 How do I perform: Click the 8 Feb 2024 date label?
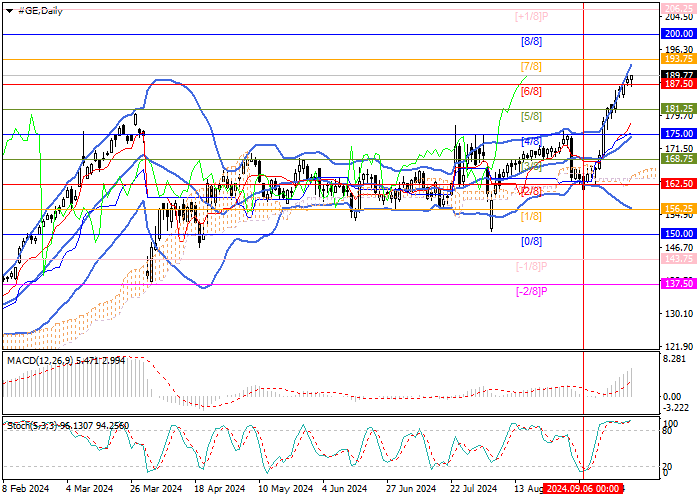point(25,489)
